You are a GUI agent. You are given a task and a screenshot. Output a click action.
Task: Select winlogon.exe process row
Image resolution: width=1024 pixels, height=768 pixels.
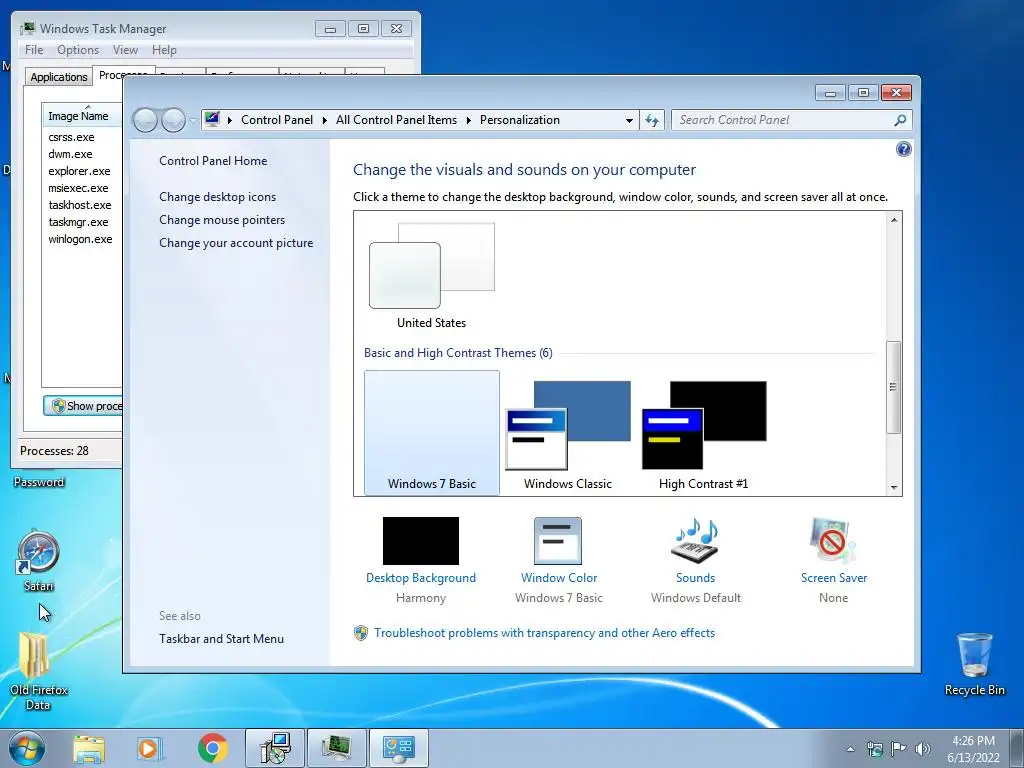82,239
